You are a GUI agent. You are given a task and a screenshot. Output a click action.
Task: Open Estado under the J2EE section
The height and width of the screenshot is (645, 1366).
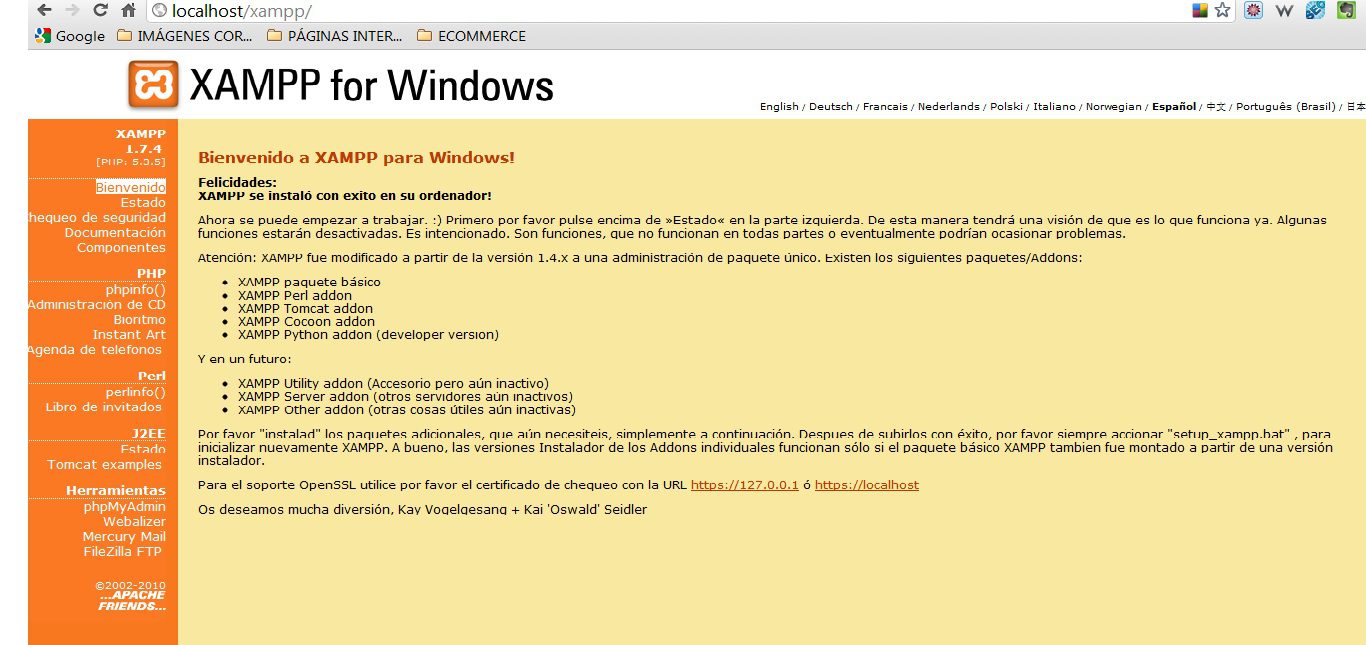pos(143,449)
